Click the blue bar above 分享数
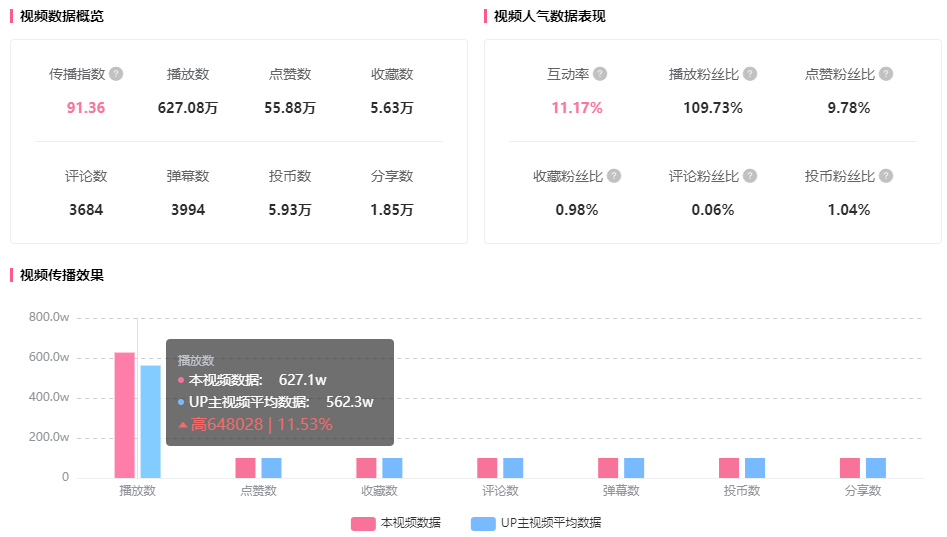947x537 pixels. pyautogui.click(x=876, y=468)
